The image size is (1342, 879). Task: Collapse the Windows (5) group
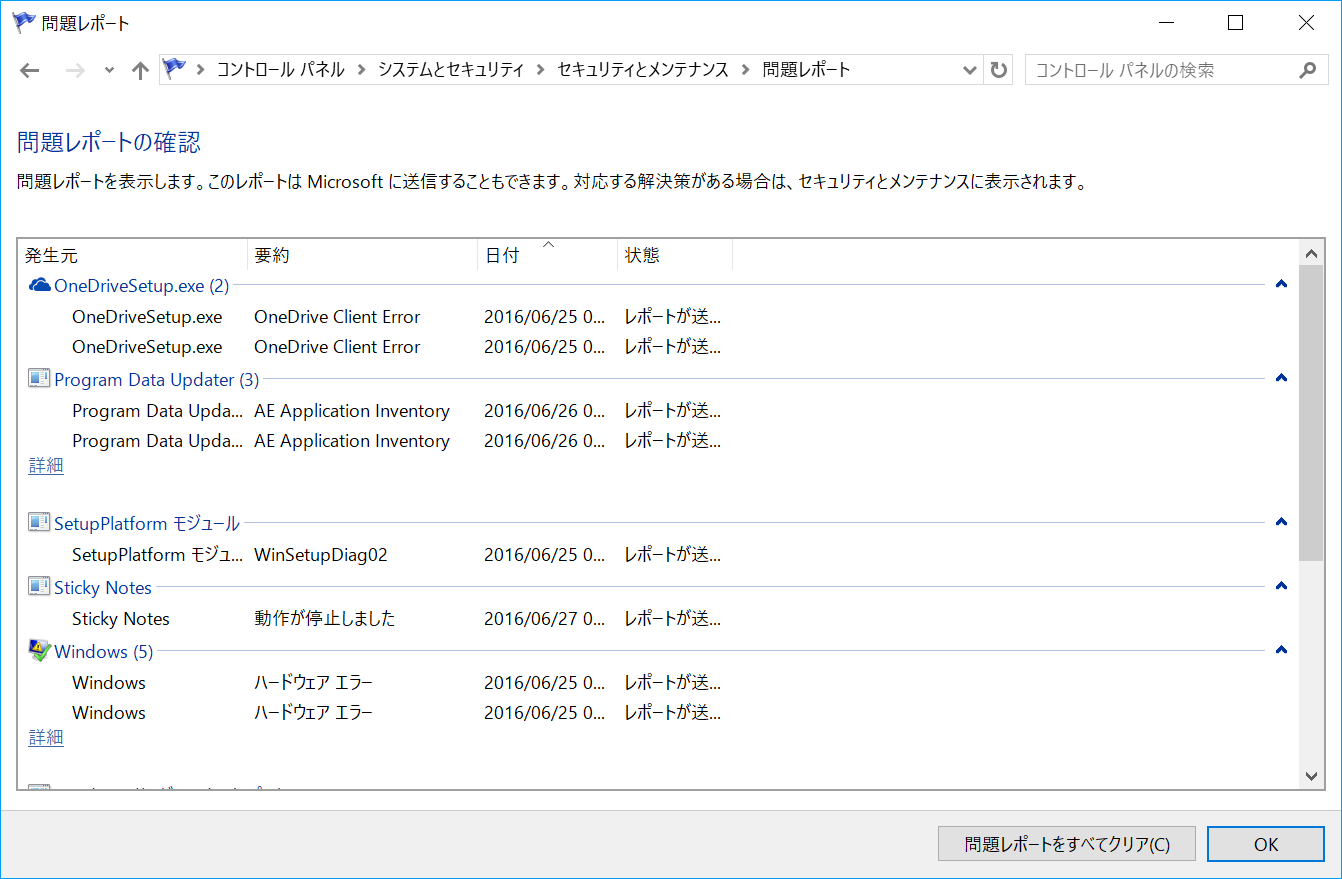pyautogui.click(x=1281, y=650)
